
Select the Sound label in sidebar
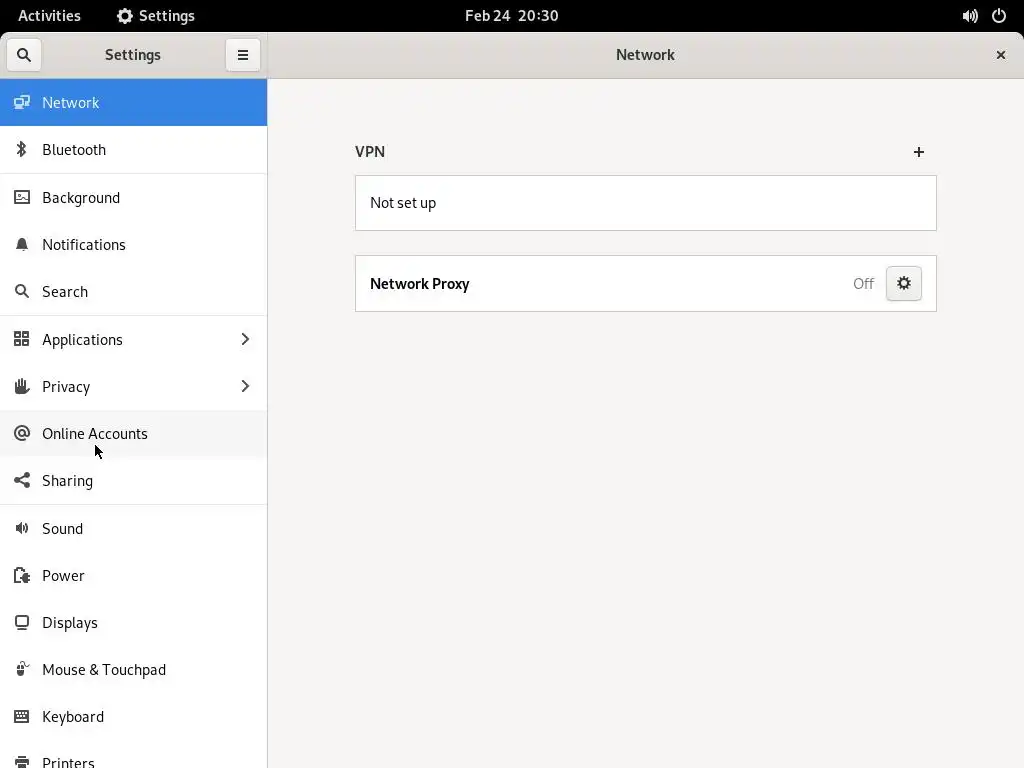coord(63,528)
